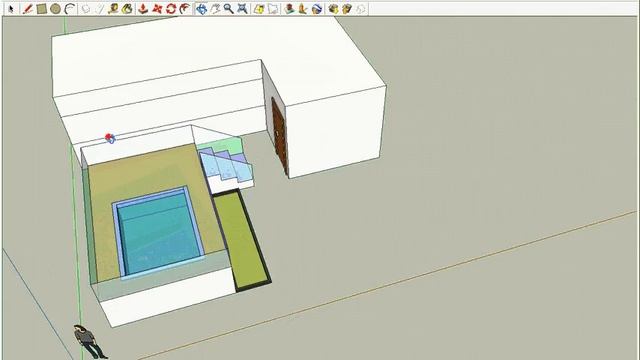
Task: Select the Move tool
Action: (157, 9)
